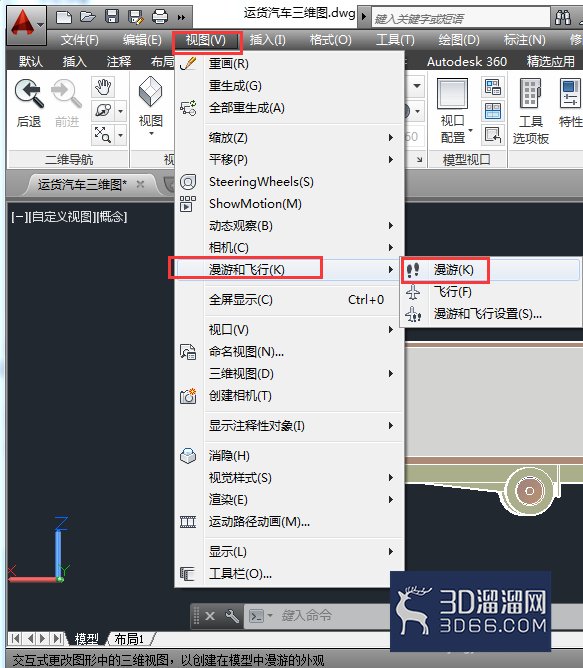Expand the 动态观察(B) submenu

tap(290, 226)
